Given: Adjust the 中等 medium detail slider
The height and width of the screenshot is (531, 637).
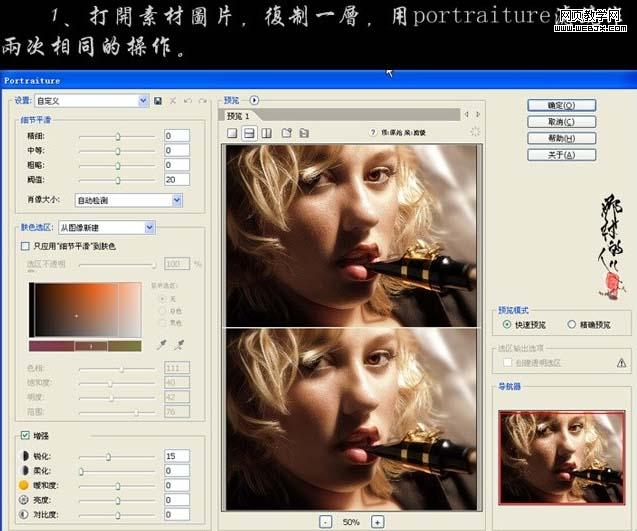Looking at the screenshot, I should coord(117,151).
